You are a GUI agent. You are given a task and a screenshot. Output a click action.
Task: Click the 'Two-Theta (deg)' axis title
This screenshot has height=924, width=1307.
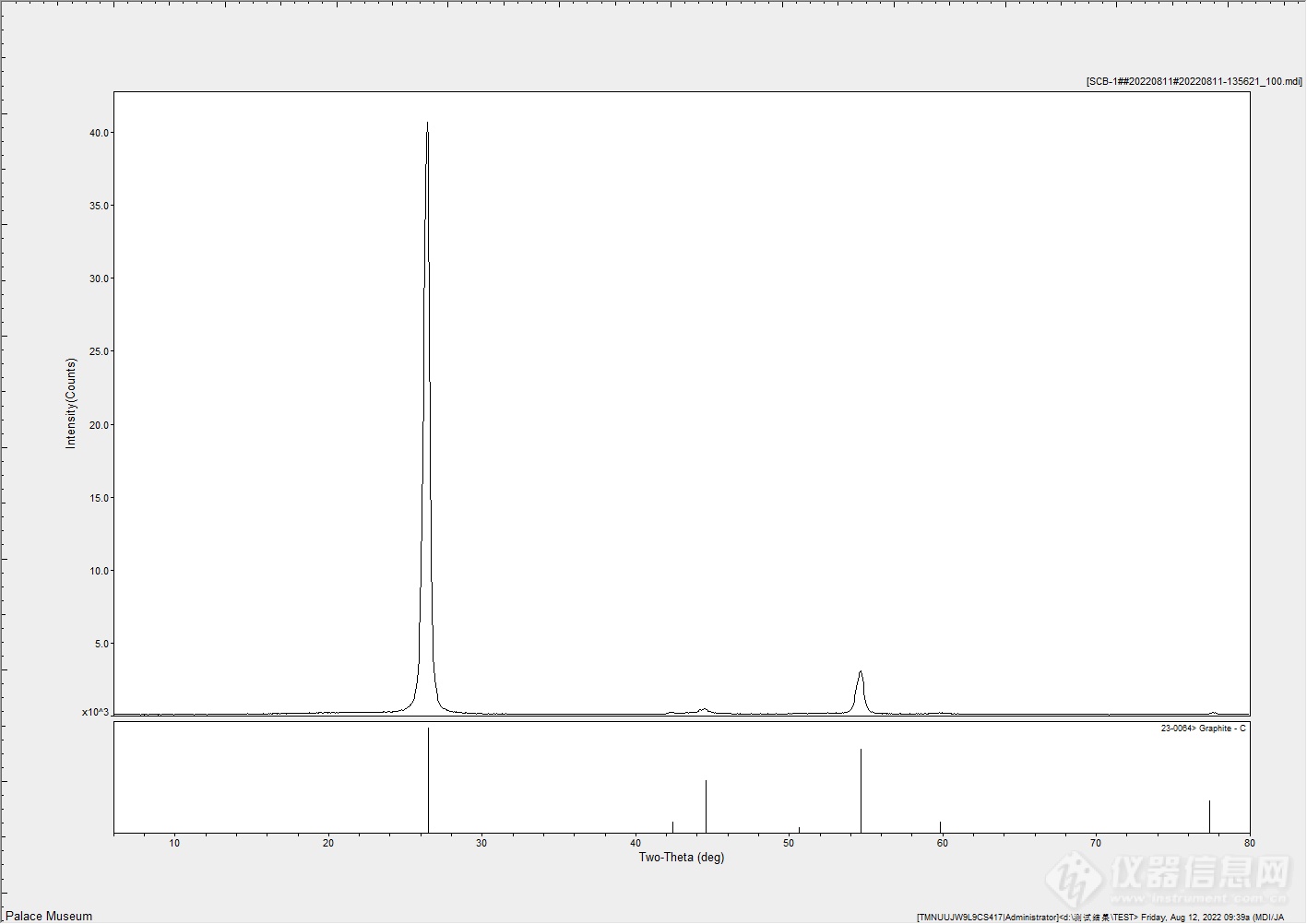[x=682, y=858]
